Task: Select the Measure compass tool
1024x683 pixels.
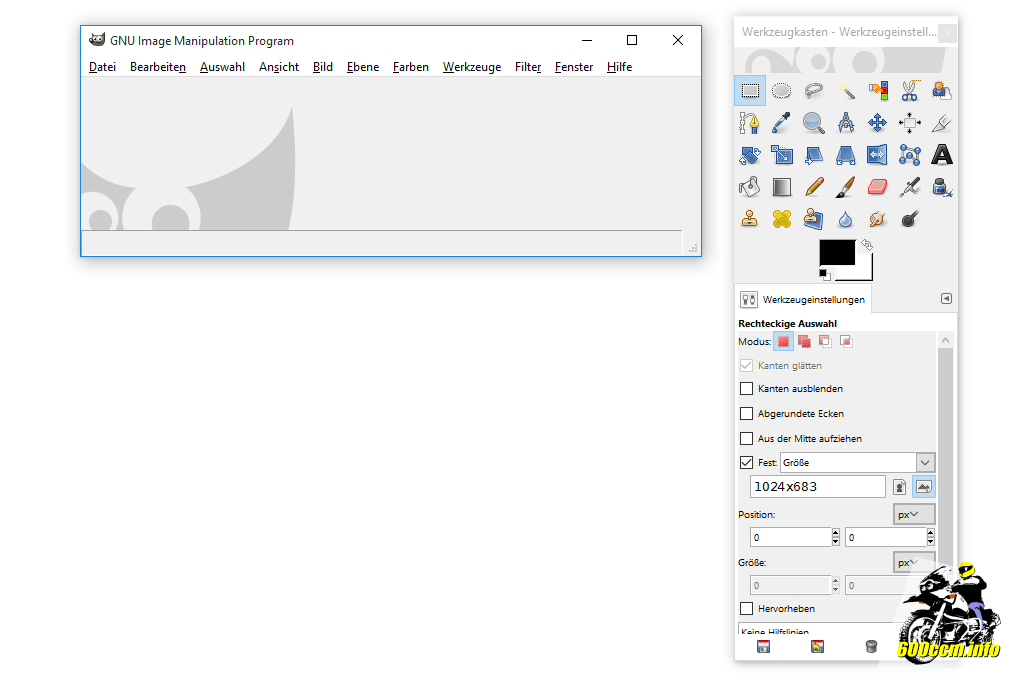Action: (846, 123)
